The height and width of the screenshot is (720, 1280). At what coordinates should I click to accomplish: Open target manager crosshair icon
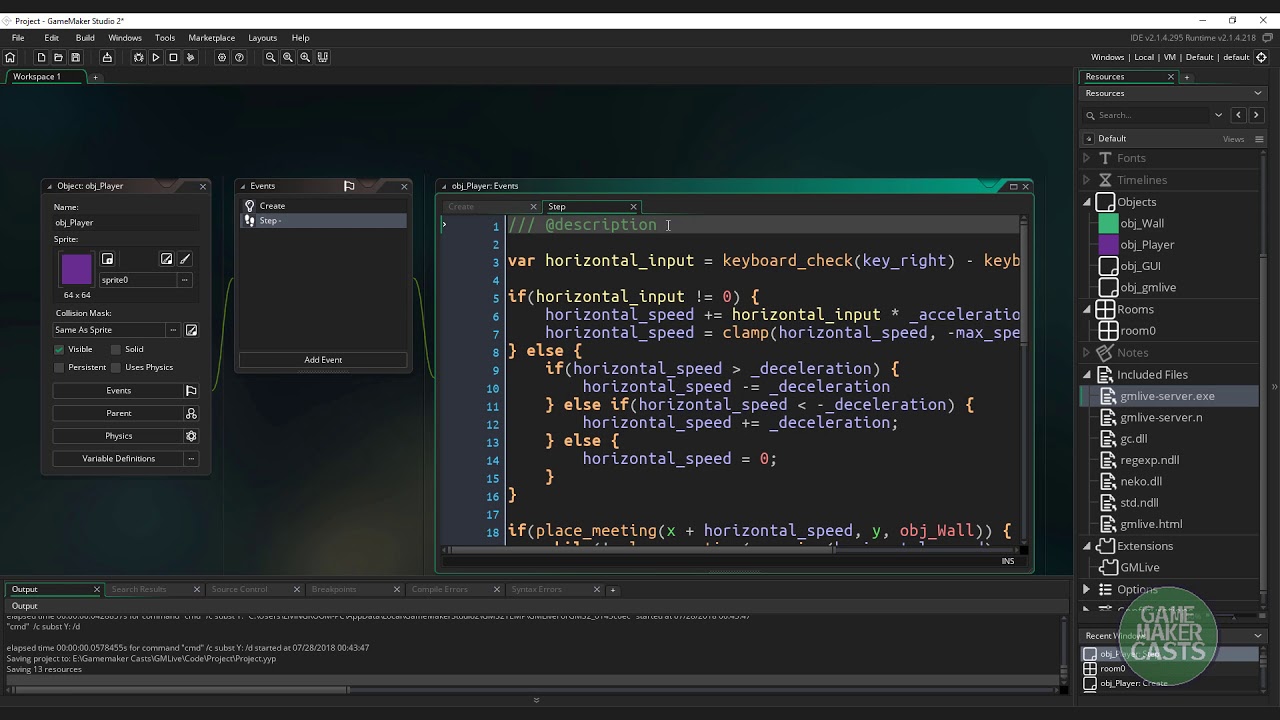1261,57
